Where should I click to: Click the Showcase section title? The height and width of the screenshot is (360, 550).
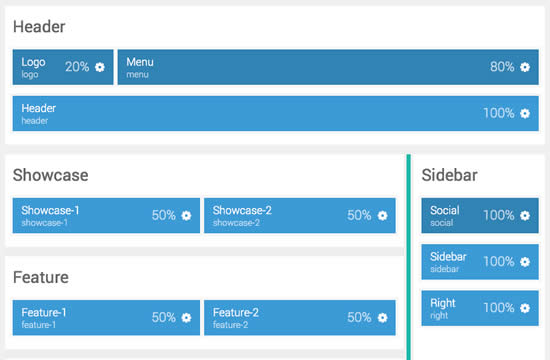point(51,175)
